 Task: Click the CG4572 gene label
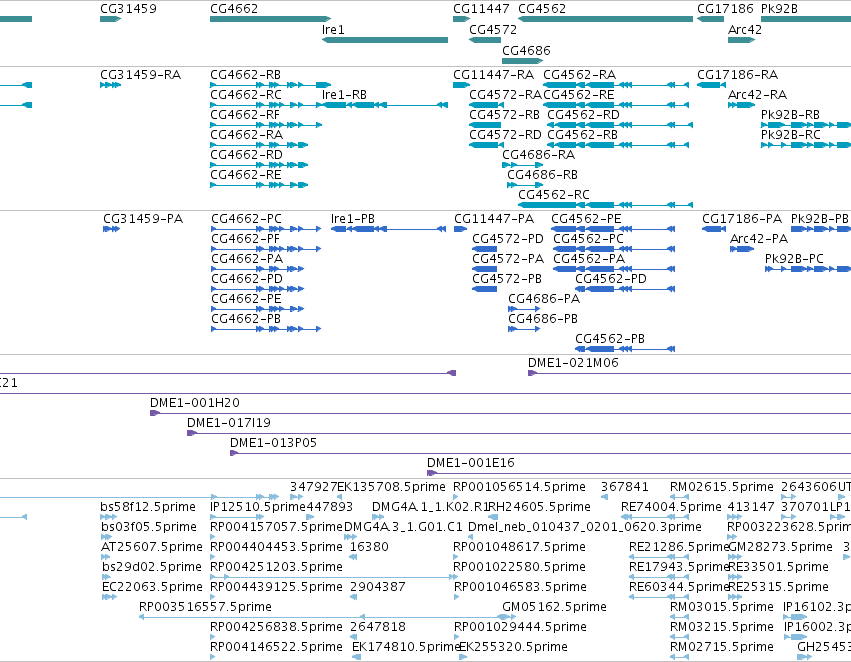click(493, 30)
